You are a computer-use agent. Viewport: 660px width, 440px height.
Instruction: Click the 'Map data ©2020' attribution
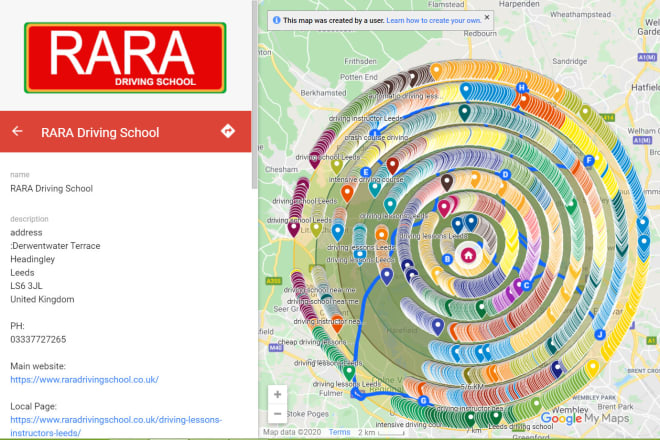tap(292, 432)
